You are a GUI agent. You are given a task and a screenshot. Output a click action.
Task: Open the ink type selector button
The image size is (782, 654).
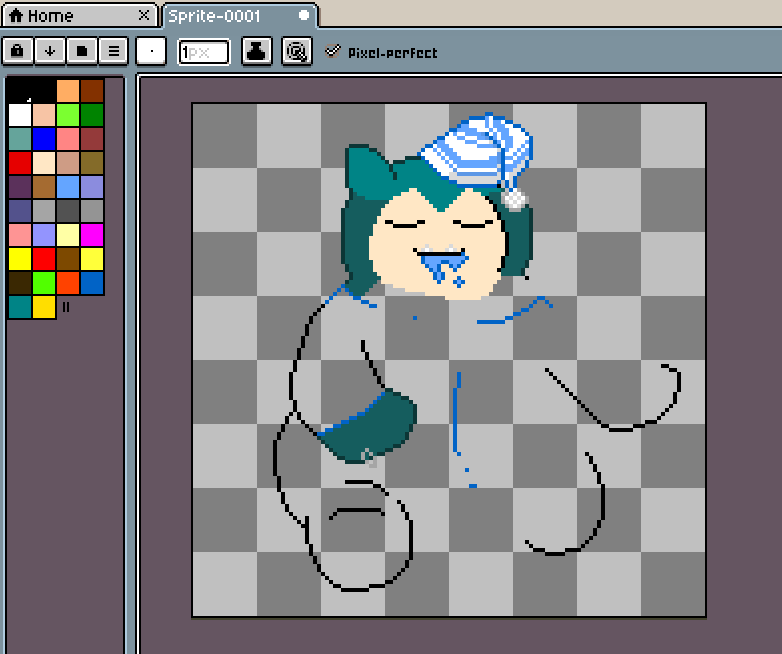[x=257, y=51]
